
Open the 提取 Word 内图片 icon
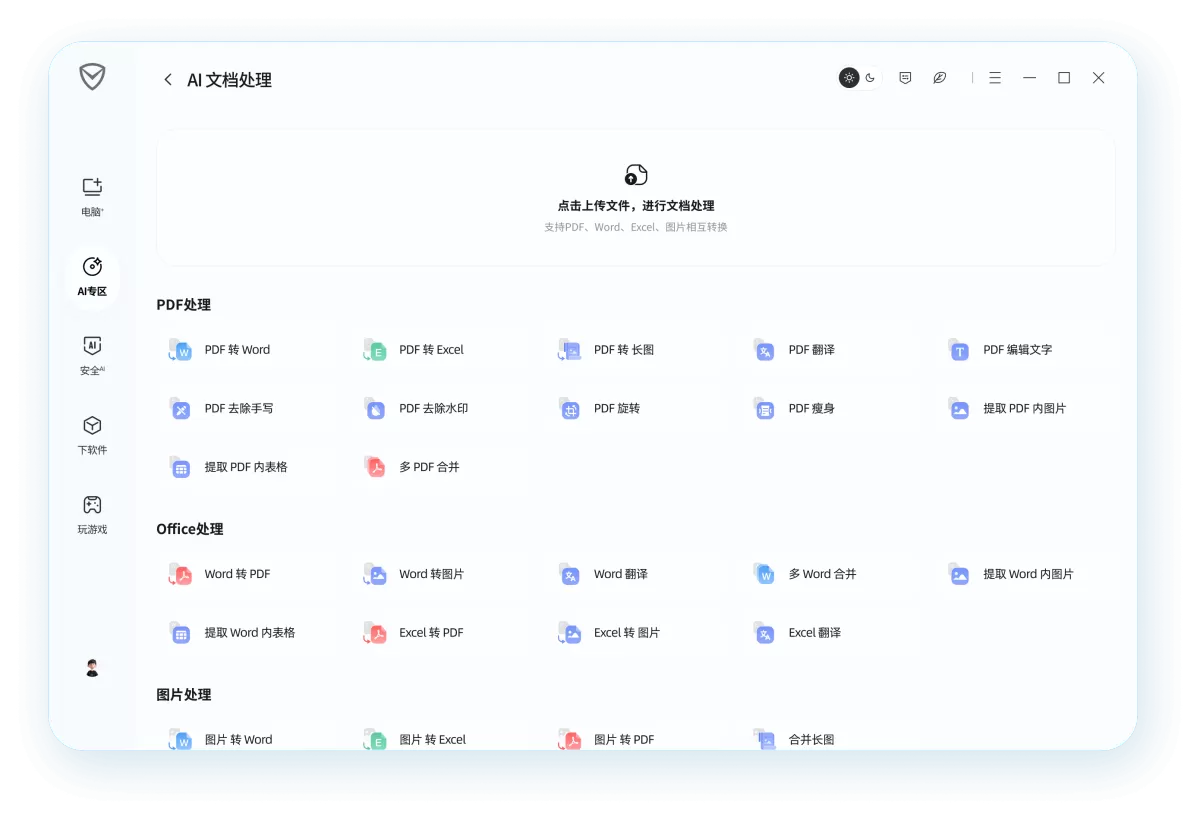[959, 574]
